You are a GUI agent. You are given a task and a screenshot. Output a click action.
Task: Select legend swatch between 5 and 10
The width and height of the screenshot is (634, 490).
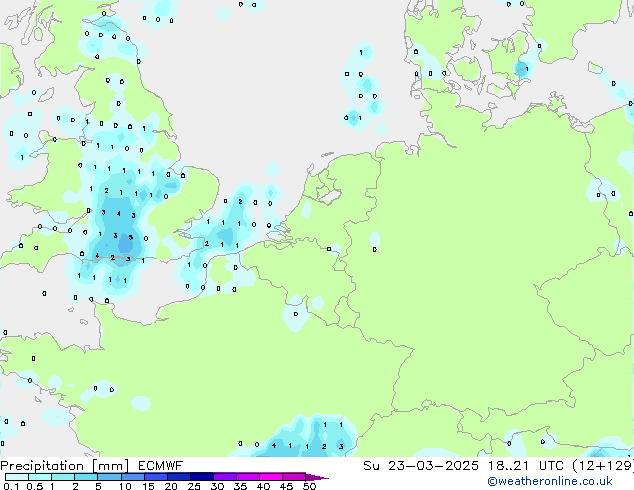pos(109,477)
